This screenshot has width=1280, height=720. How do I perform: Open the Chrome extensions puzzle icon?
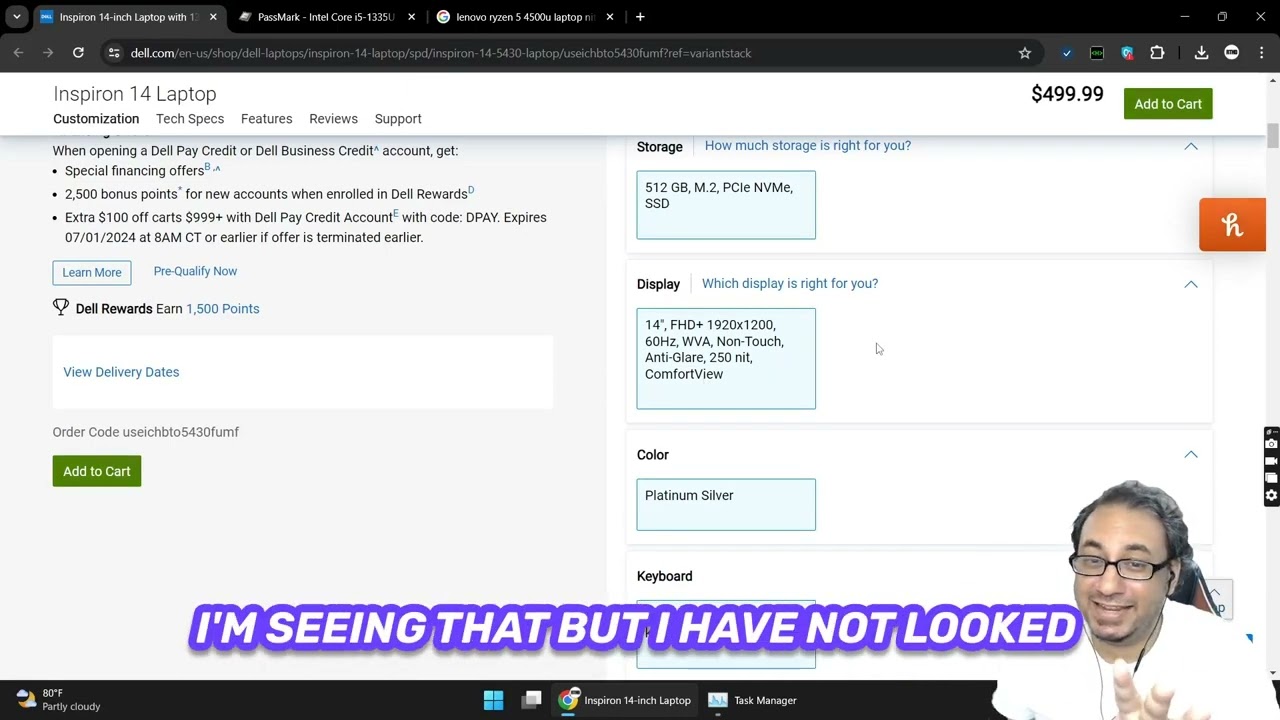[1157, 53]
